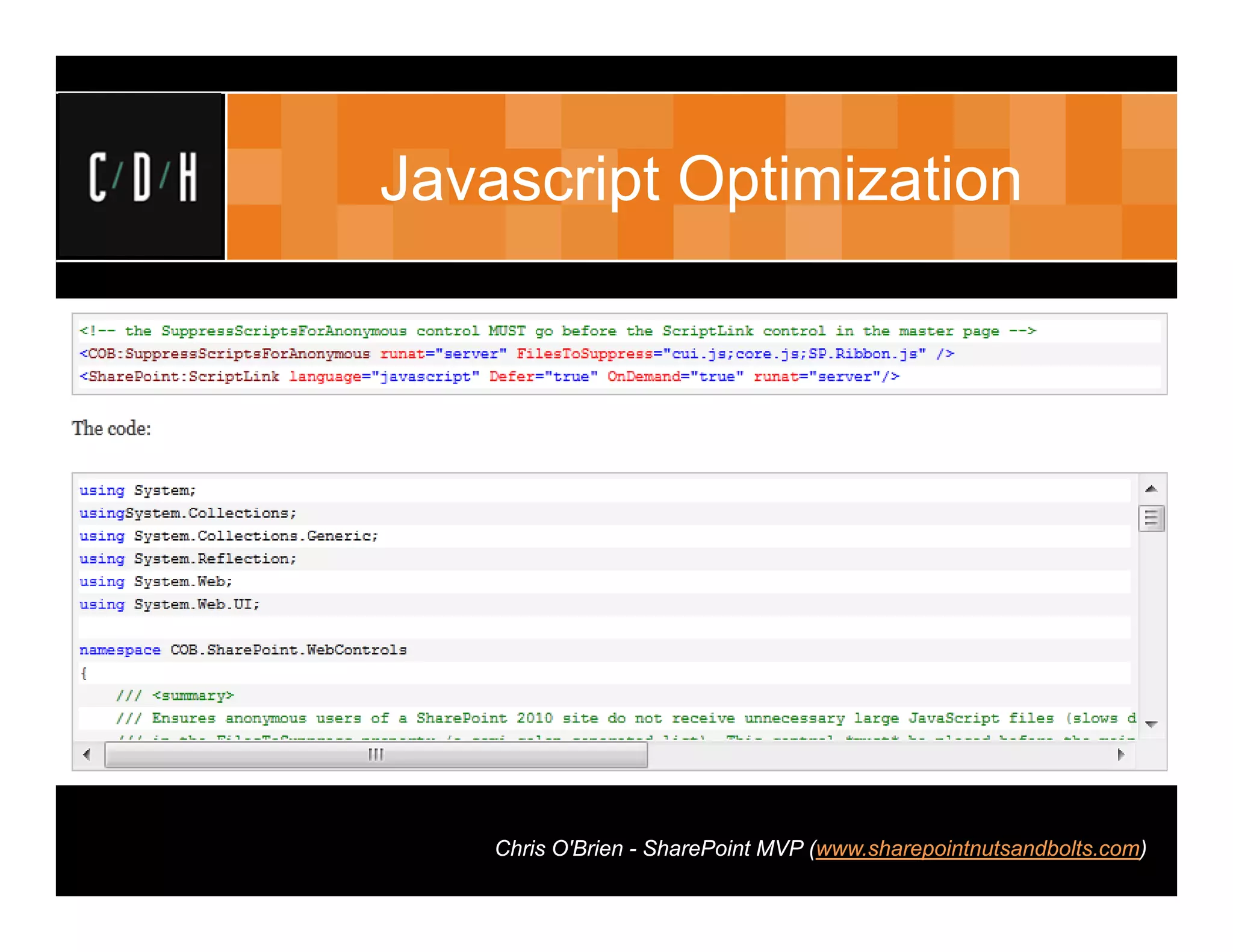Click the code box scroll-up arrow

[1151, 489]
